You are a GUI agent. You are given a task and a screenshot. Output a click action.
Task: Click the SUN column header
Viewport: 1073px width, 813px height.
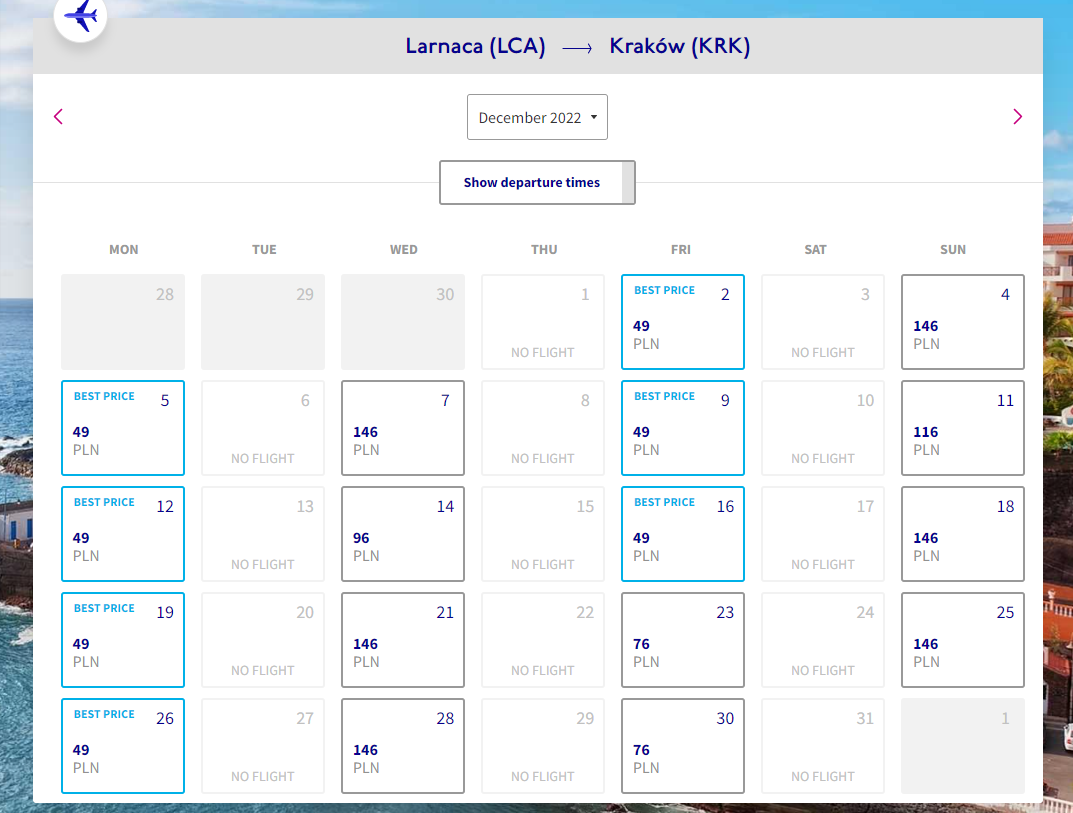click(953, 250)
